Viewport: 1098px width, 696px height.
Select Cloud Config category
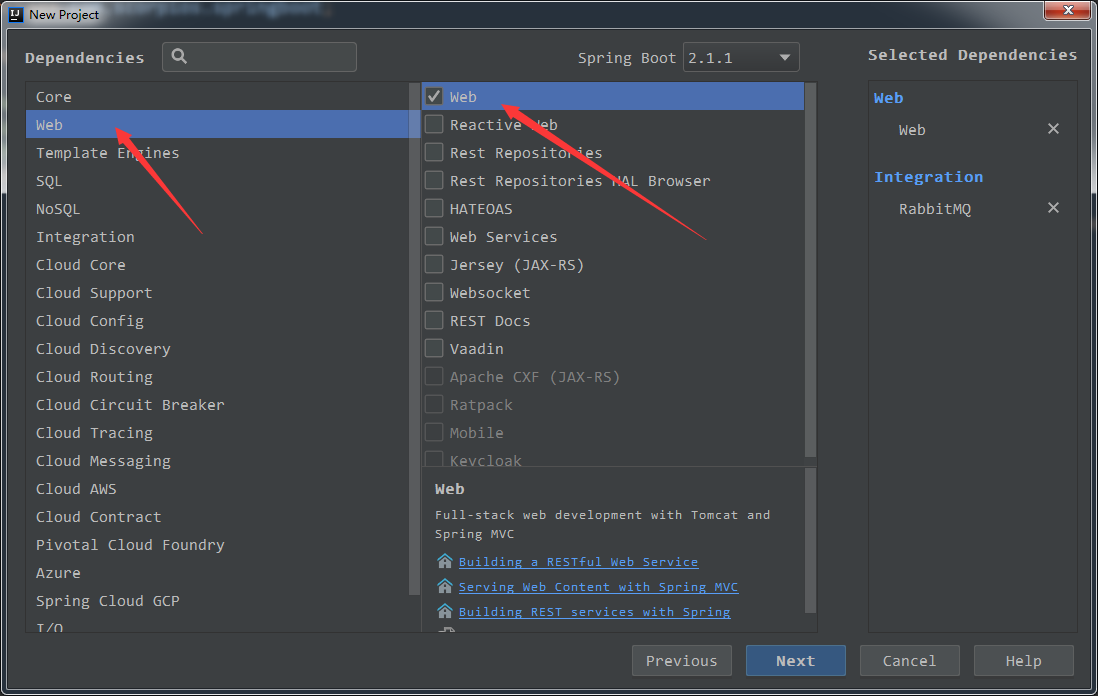tap(218, 321)
